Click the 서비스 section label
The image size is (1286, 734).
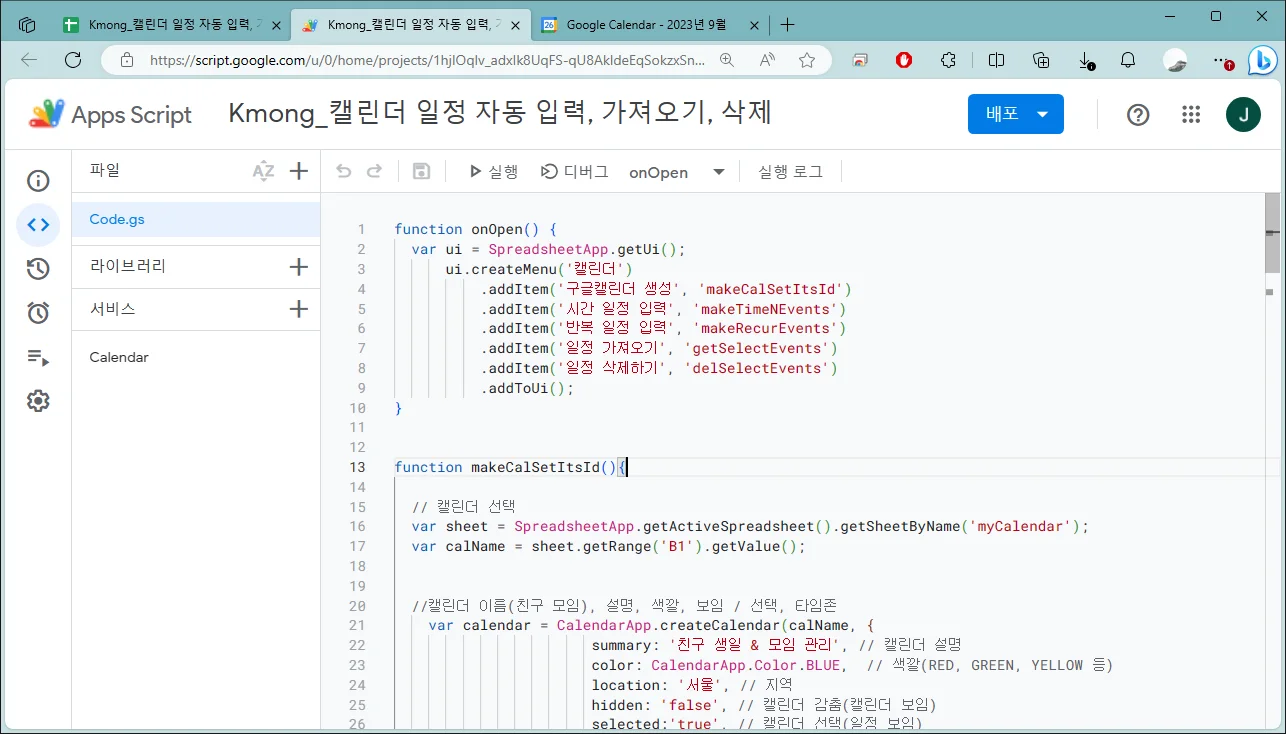click(112, 309)
